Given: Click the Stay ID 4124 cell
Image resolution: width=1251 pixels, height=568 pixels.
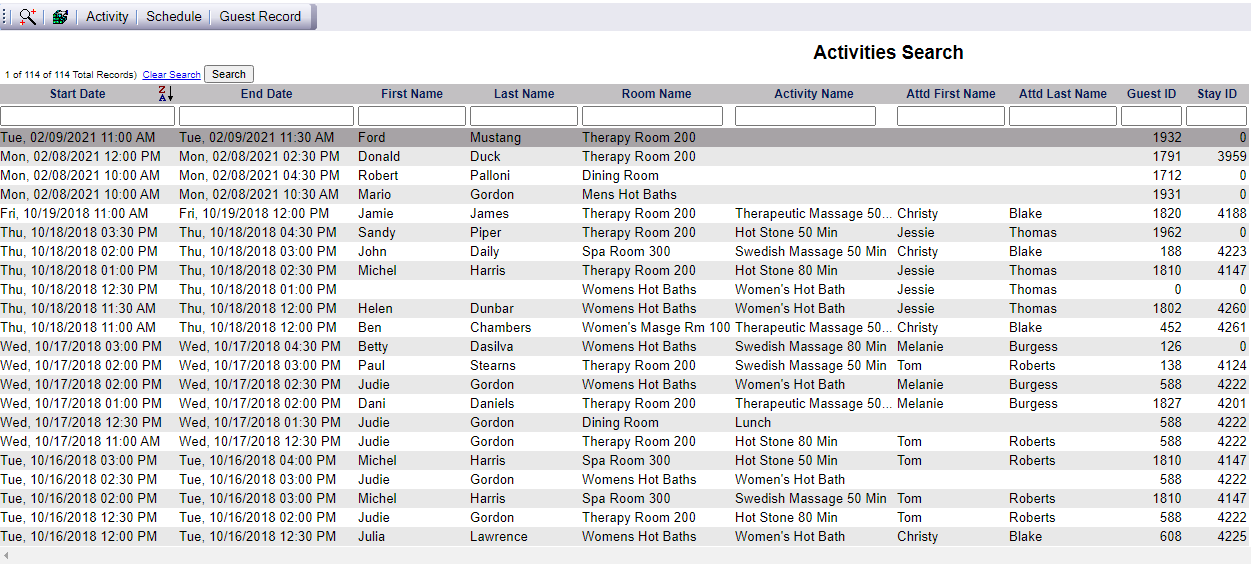Looking at the screenshot, I should (1232, 365).
